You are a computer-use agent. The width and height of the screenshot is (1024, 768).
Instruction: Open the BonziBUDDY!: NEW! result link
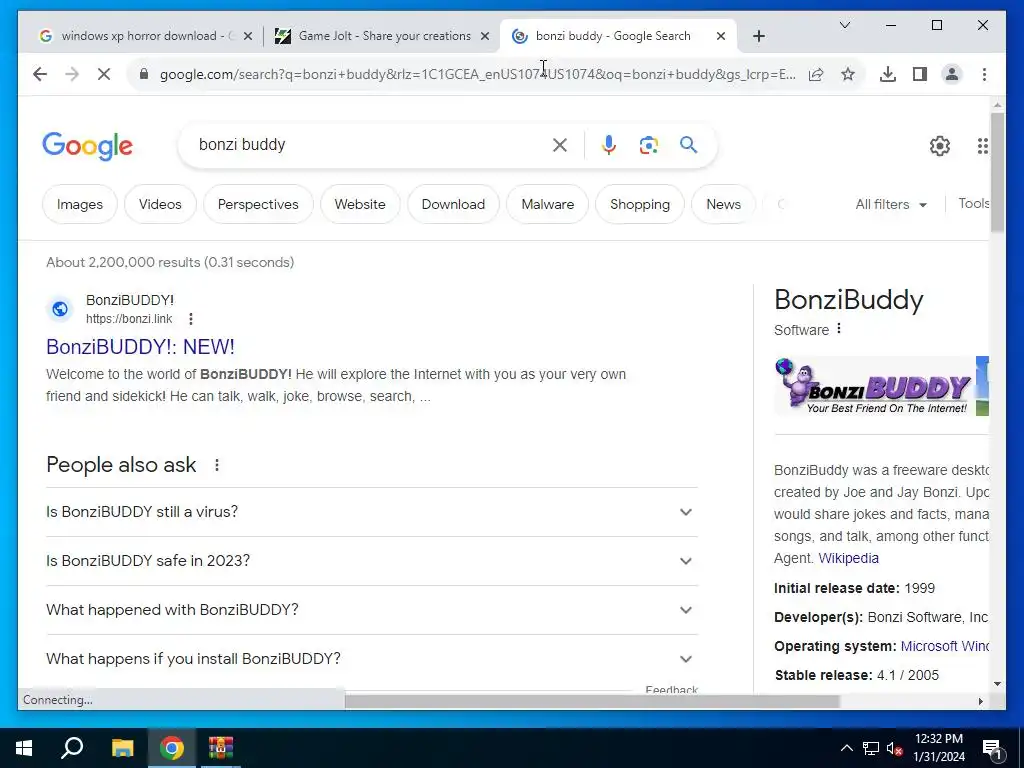[140, 347]
